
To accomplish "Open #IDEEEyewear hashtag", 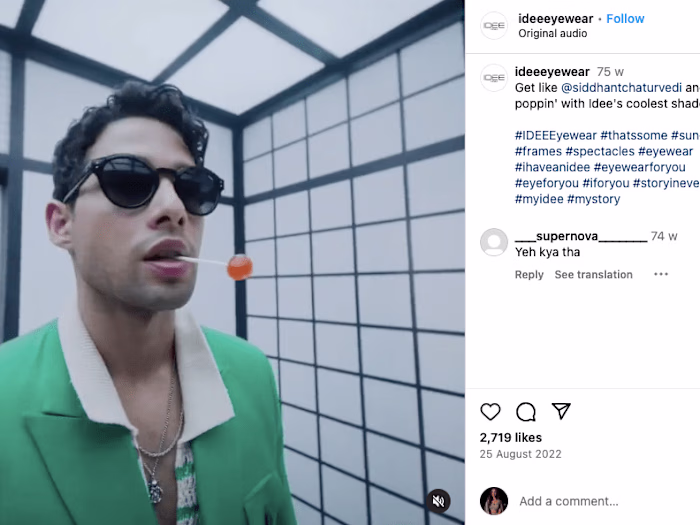I will point(555,135).
